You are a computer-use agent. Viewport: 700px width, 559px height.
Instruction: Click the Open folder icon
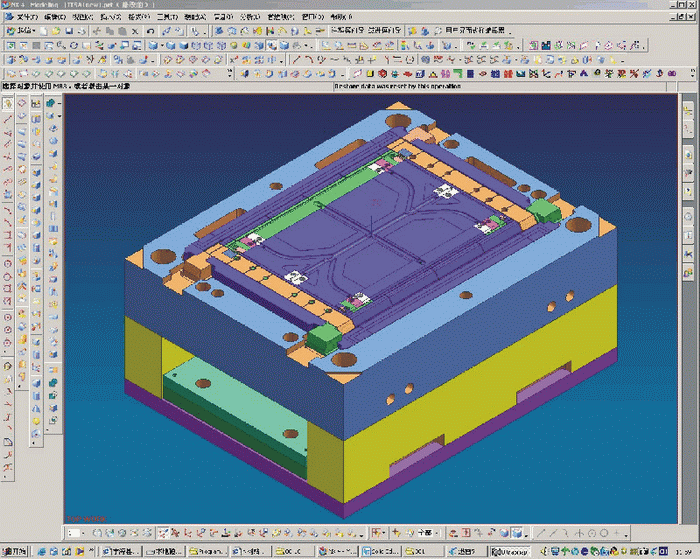coord(58,31)
